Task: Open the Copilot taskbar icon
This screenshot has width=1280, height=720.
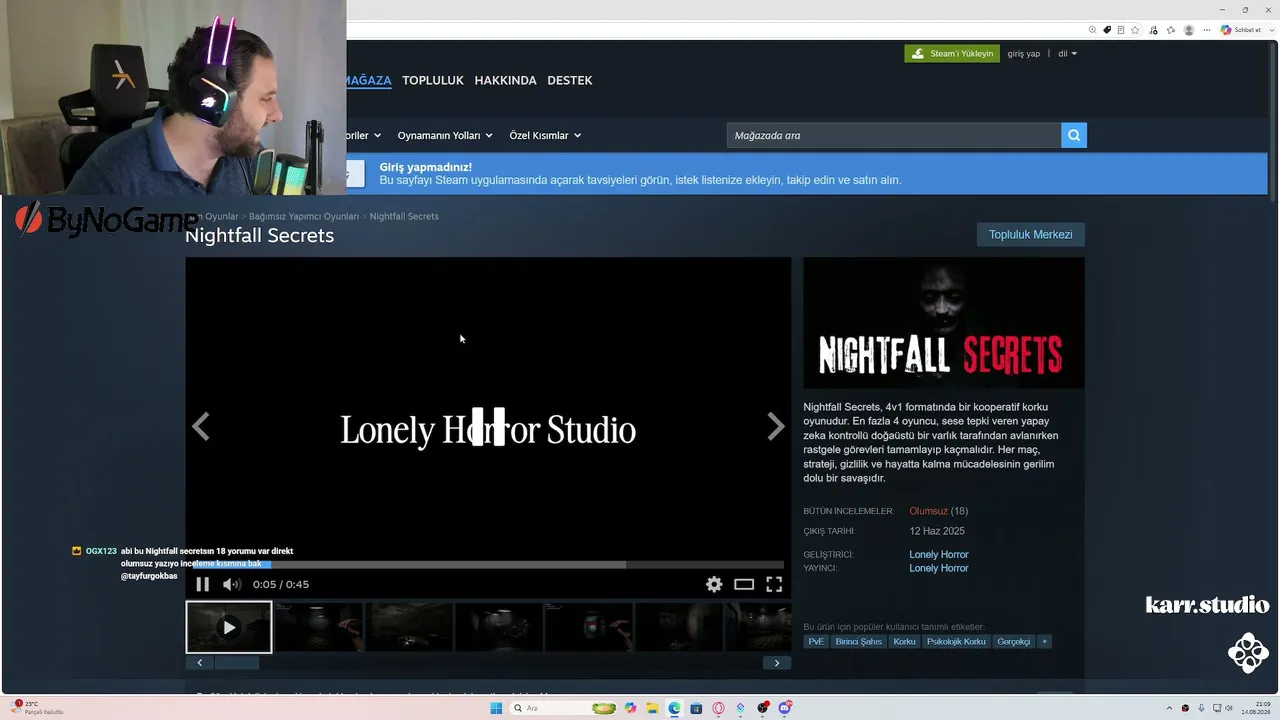Action: [x=630, y=708]
